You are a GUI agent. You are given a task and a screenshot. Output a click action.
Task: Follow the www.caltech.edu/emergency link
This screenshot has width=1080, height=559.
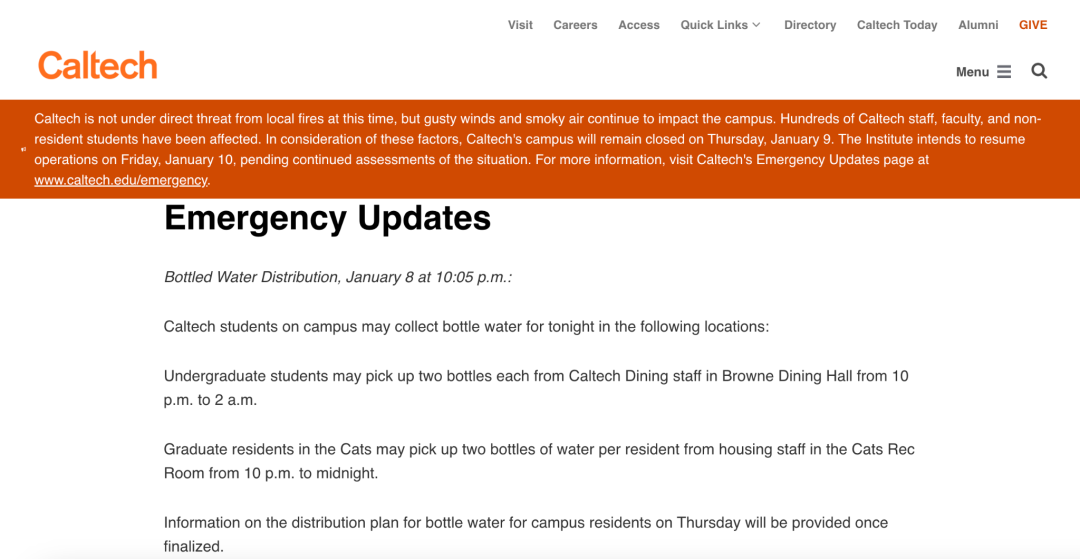(x=121, y=180)
